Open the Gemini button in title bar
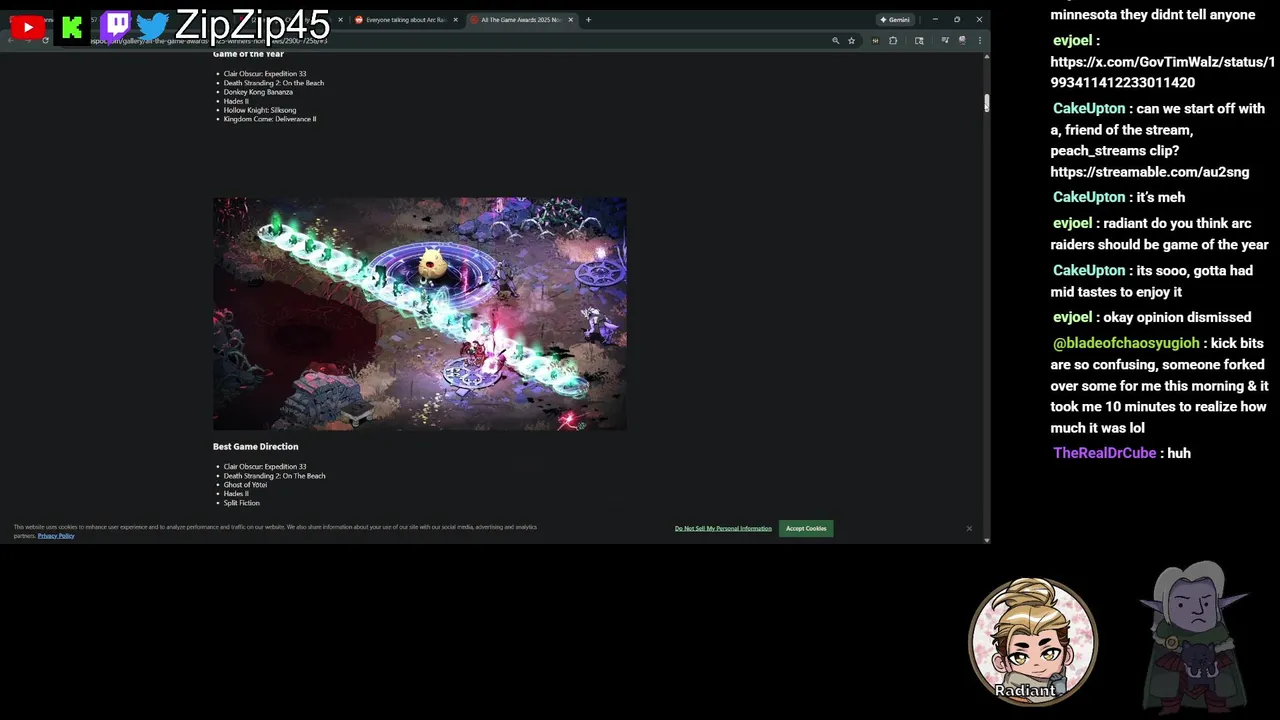The height and width of the screenshot is (720, 1280). (x=894, y=20)
